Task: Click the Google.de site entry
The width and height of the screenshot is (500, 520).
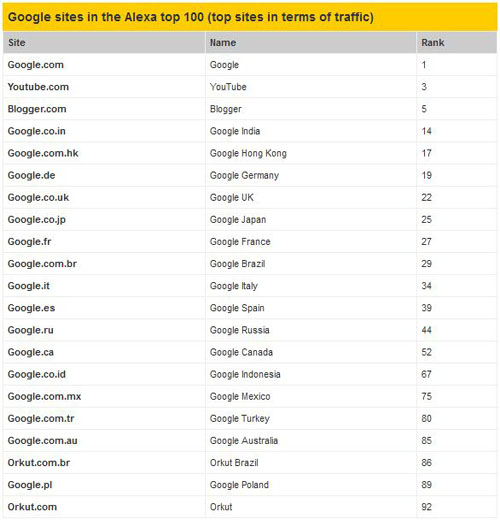Action: pos(31,175)
